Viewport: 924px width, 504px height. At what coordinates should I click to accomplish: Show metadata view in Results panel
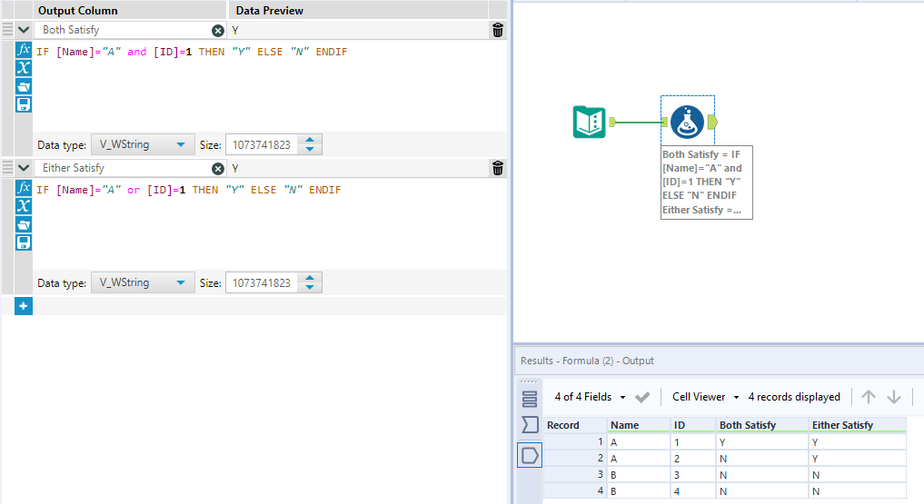click(530, 424)
